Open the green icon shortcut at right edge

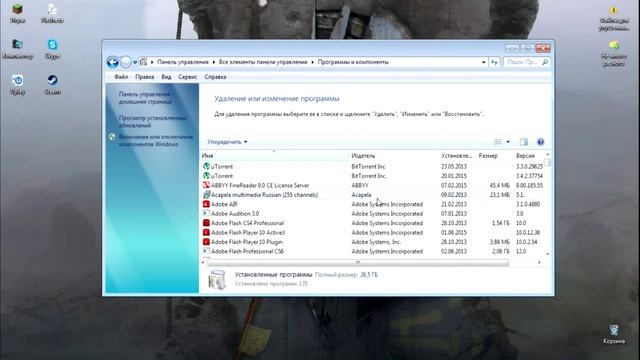click(614, 45)
